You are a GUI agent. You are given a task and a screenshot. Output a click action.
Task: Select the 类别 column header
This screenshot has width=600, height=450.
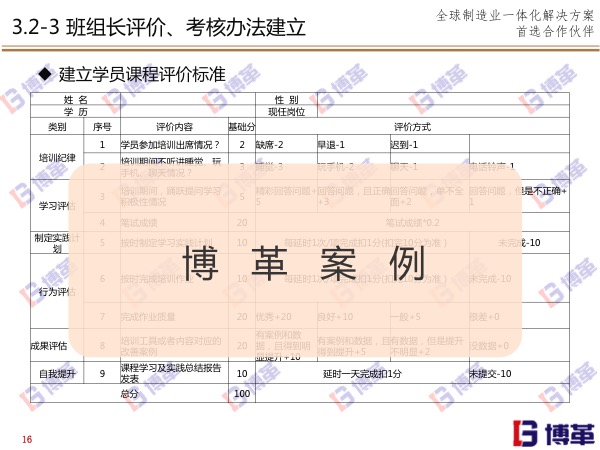click(x=57, y=127)
